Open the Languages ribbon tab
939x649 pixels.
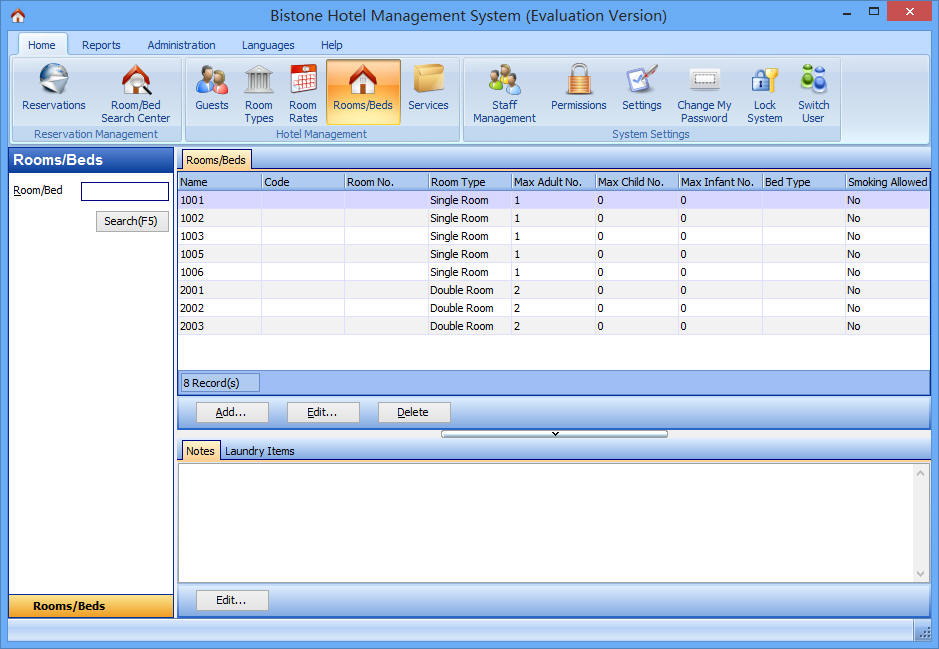click(268, 45)
